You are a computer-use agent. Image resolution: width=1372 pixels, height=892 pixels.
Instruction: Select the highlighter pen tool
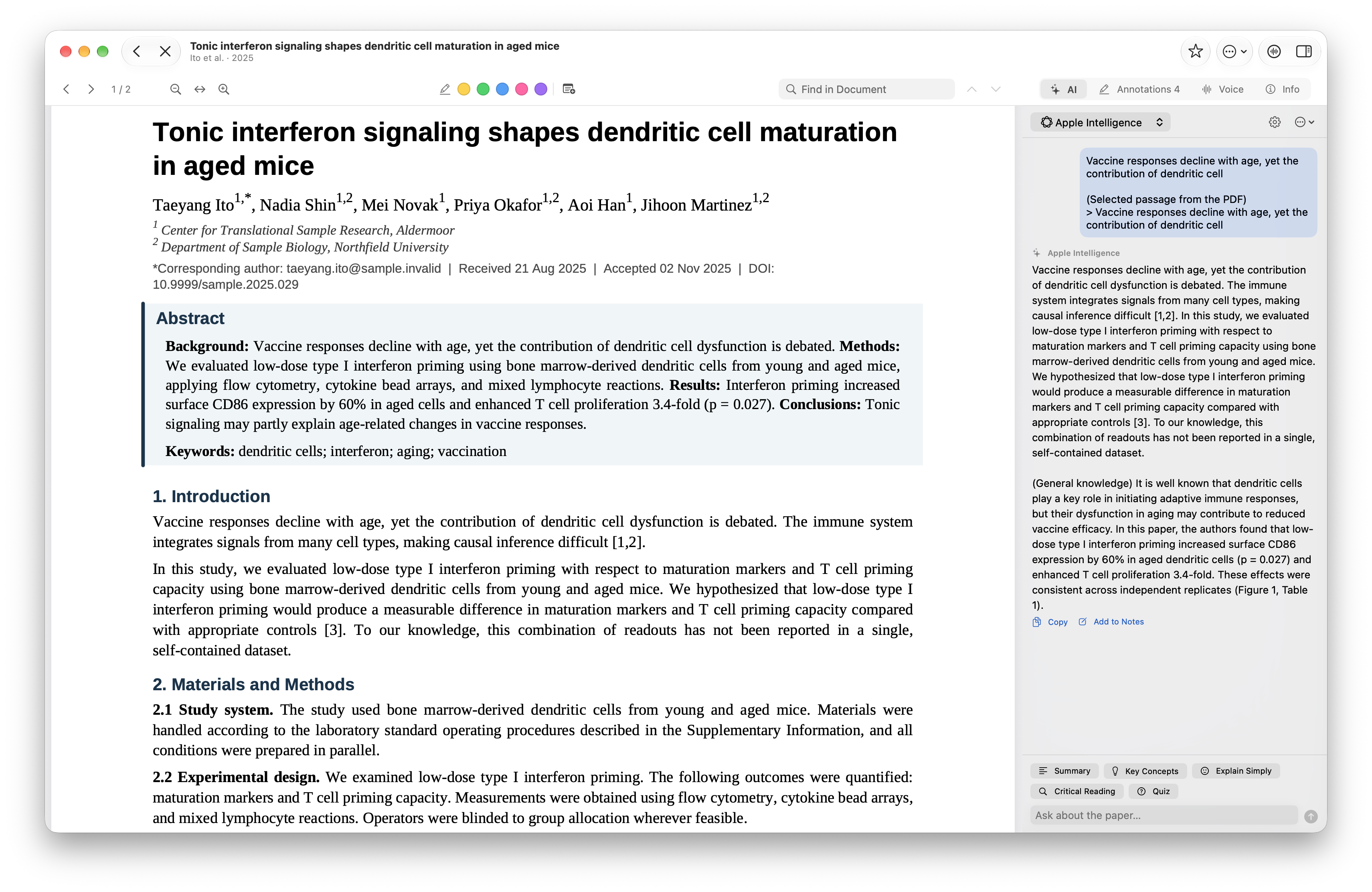click(x=445, y=89)
